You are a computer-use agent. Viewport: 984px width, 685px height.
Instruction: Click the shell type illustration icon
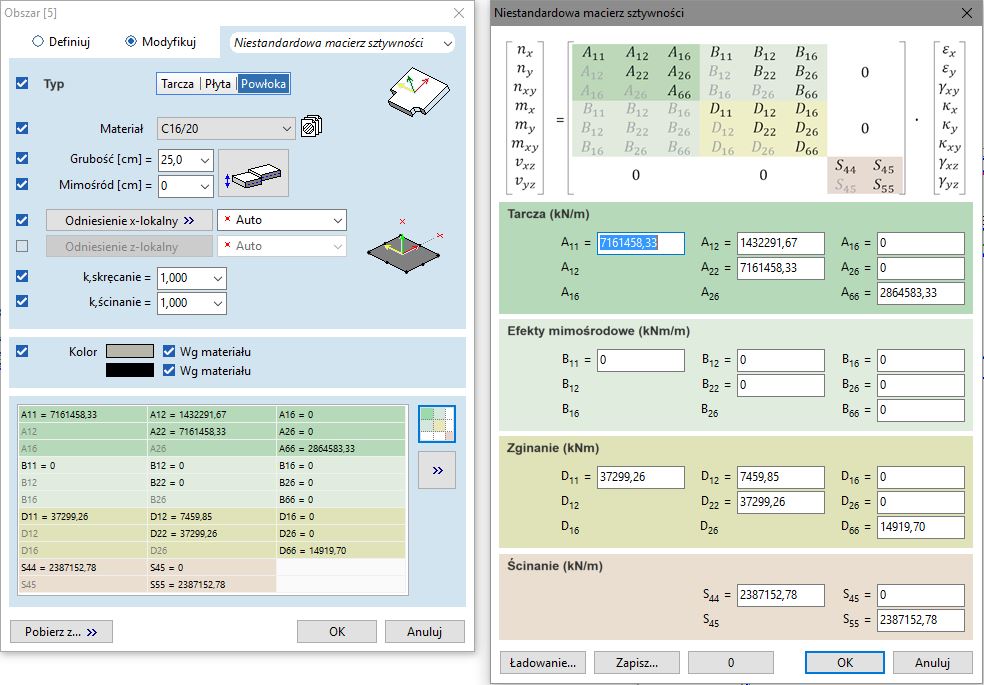click(415, 89)
